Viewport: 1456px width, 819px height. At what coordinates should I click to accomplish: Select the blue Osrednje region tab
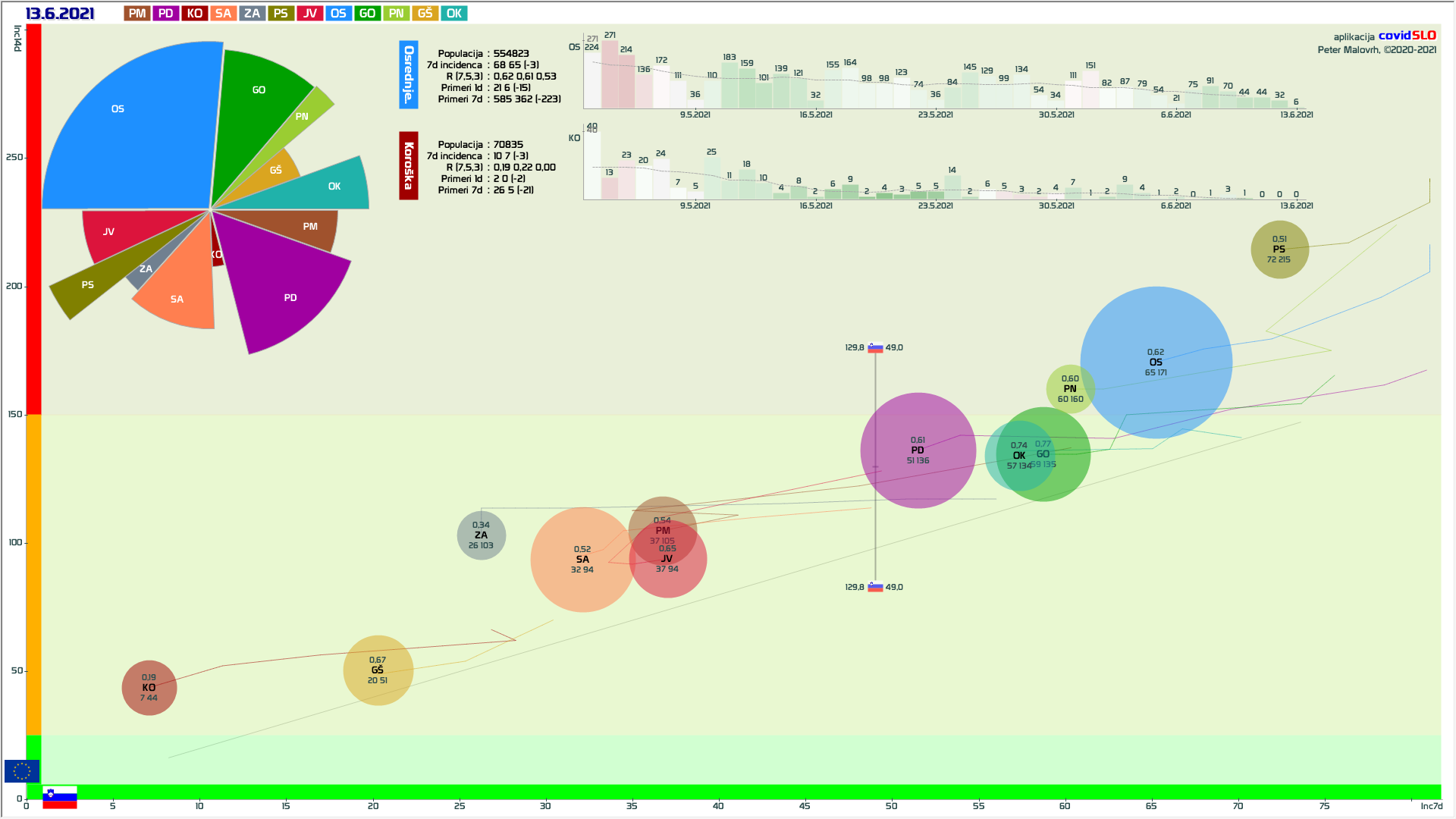[409, 74]
